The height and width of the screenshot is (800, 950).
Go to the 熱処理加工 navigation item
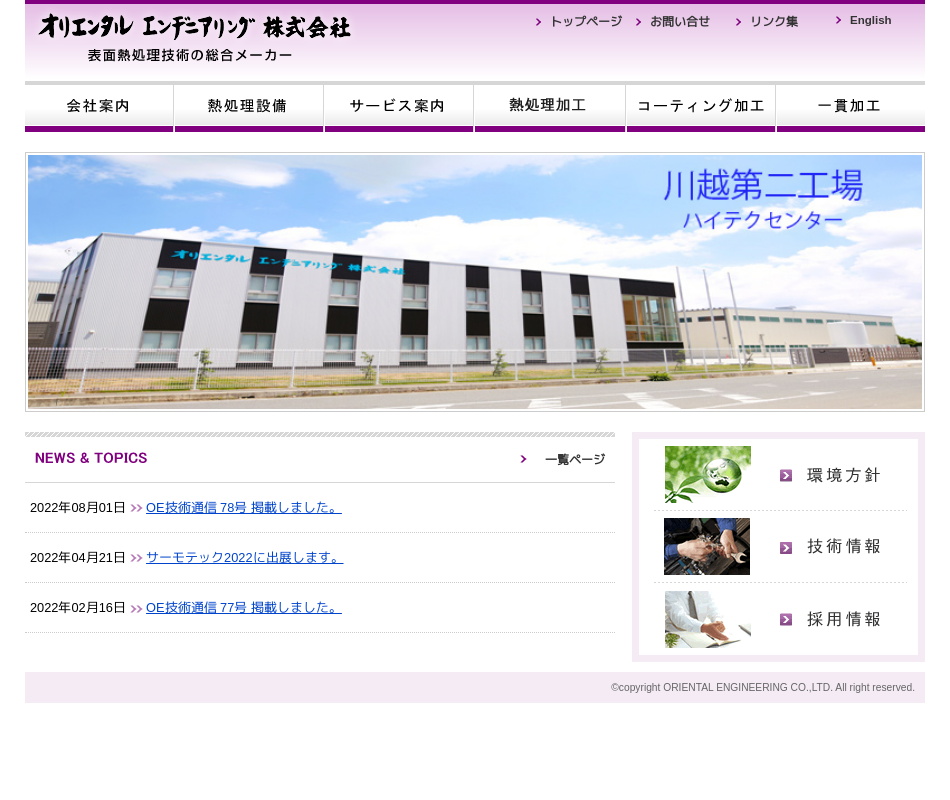(548, 106)
